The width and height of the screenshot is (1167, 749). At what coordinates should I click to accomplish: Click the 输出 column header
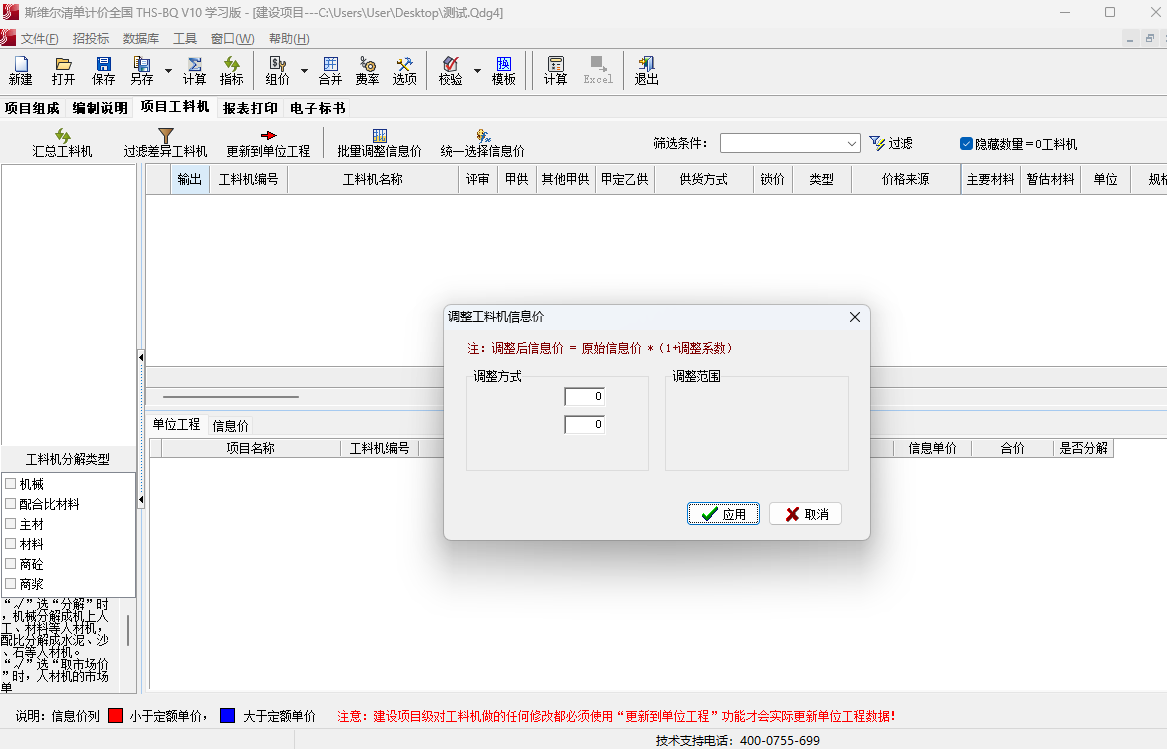[x=190, y=179]
